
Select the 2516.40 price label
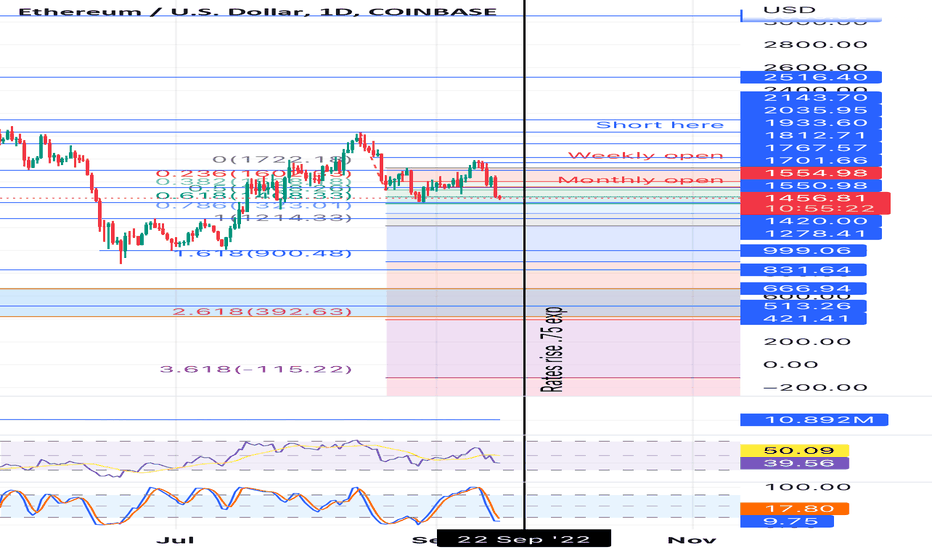[x=811, y=77]
